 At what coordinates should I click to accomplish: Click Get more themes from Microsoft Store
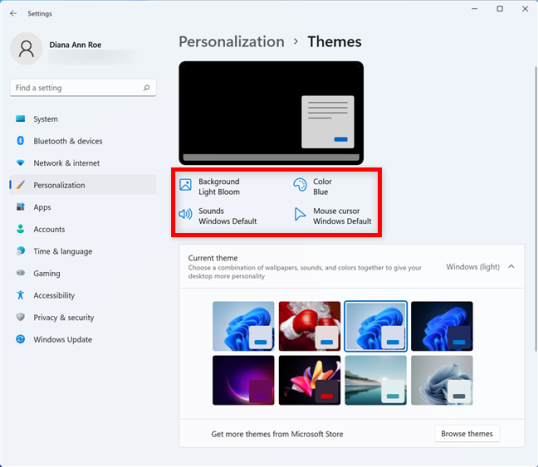(277, 434)
